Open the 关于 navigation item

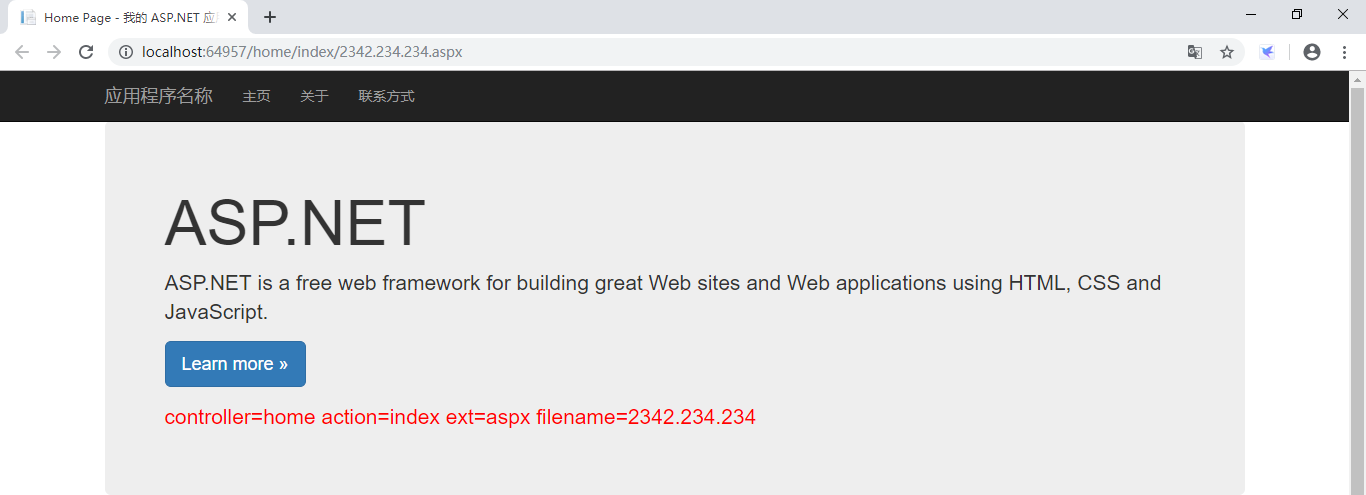(315, 96)
